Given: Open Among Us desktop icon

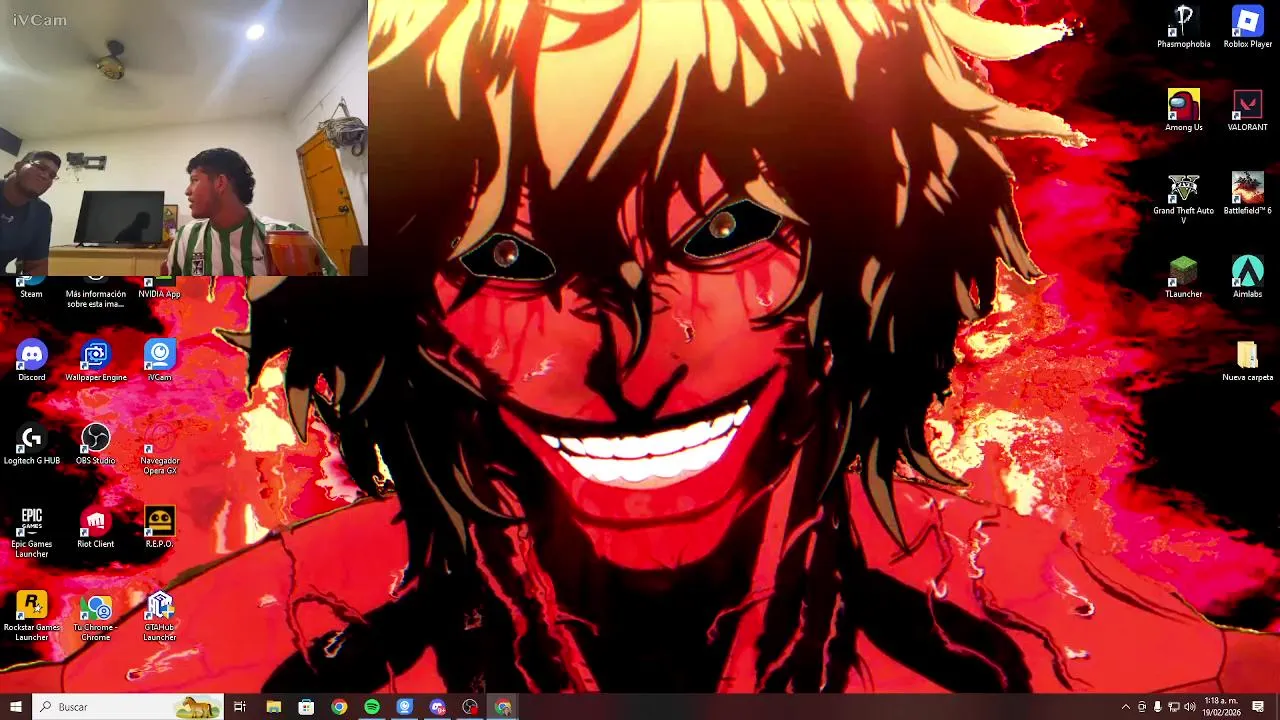Looking at the screenshot, I should click(1184, 110).
